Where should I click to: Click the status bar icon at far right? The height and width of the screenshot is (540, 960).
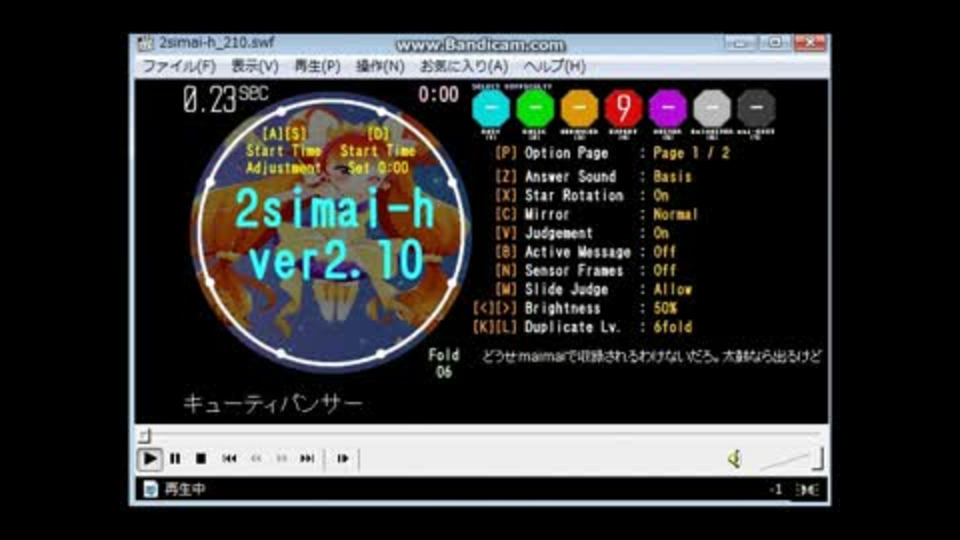tap(807, 490)
